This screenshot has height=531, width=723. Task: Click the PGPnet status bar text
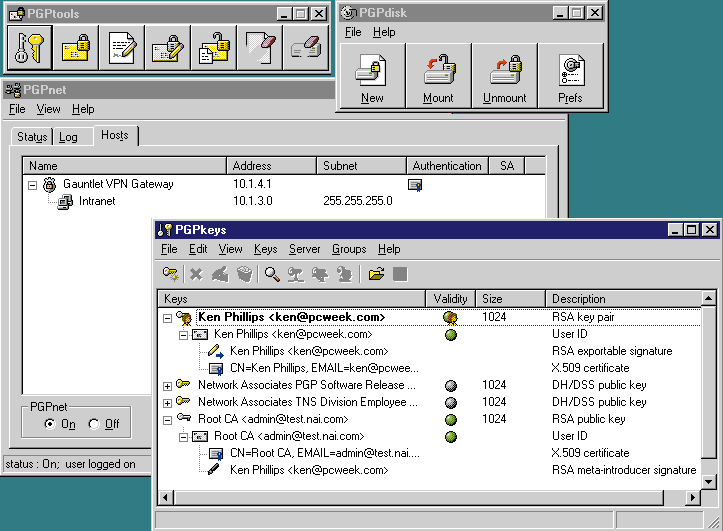pyautogui.click(x=71, y=464)
